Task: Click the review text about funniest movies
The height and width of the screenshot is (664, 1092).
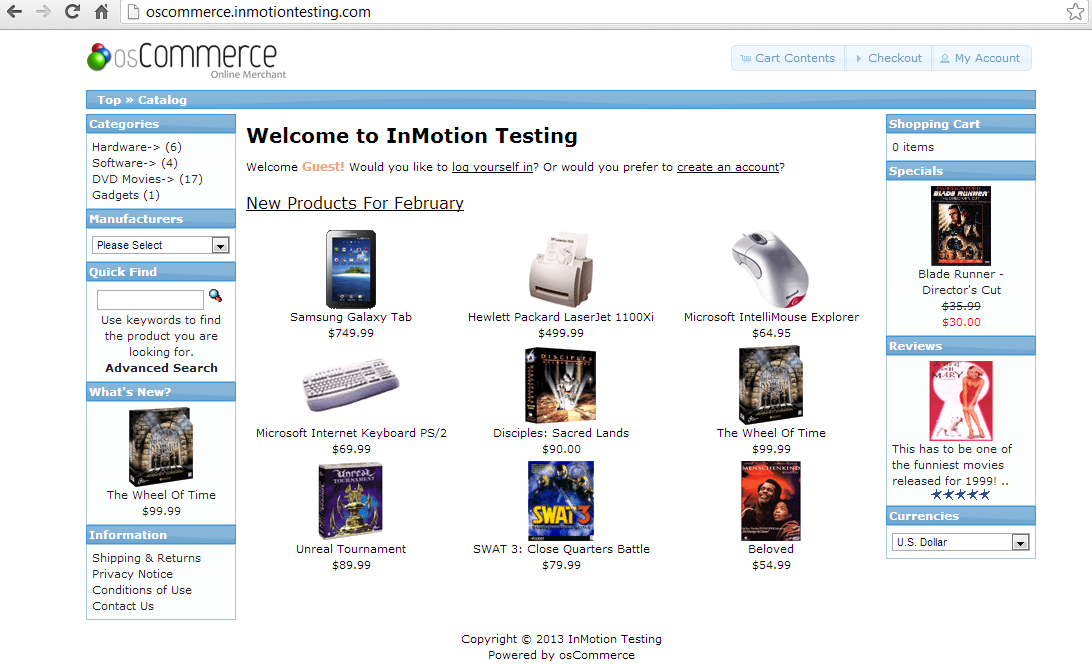Action: [x=951, y=465]
